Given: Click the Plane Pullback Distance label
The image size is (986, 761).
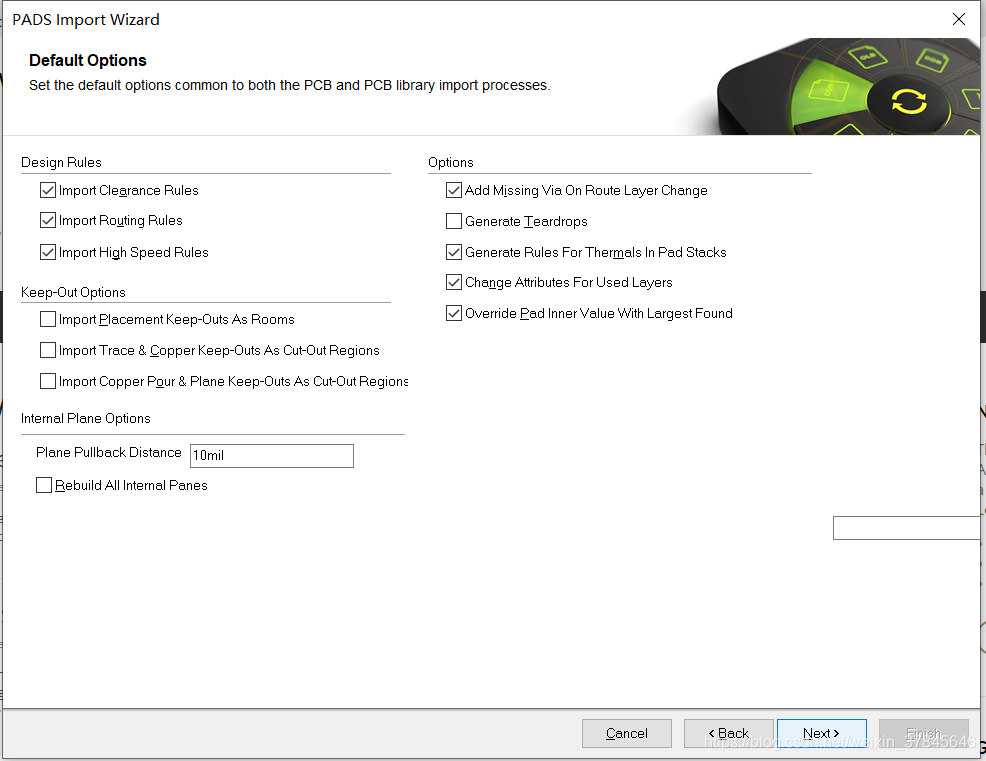Looking at the screenshot, I should 109,452.
